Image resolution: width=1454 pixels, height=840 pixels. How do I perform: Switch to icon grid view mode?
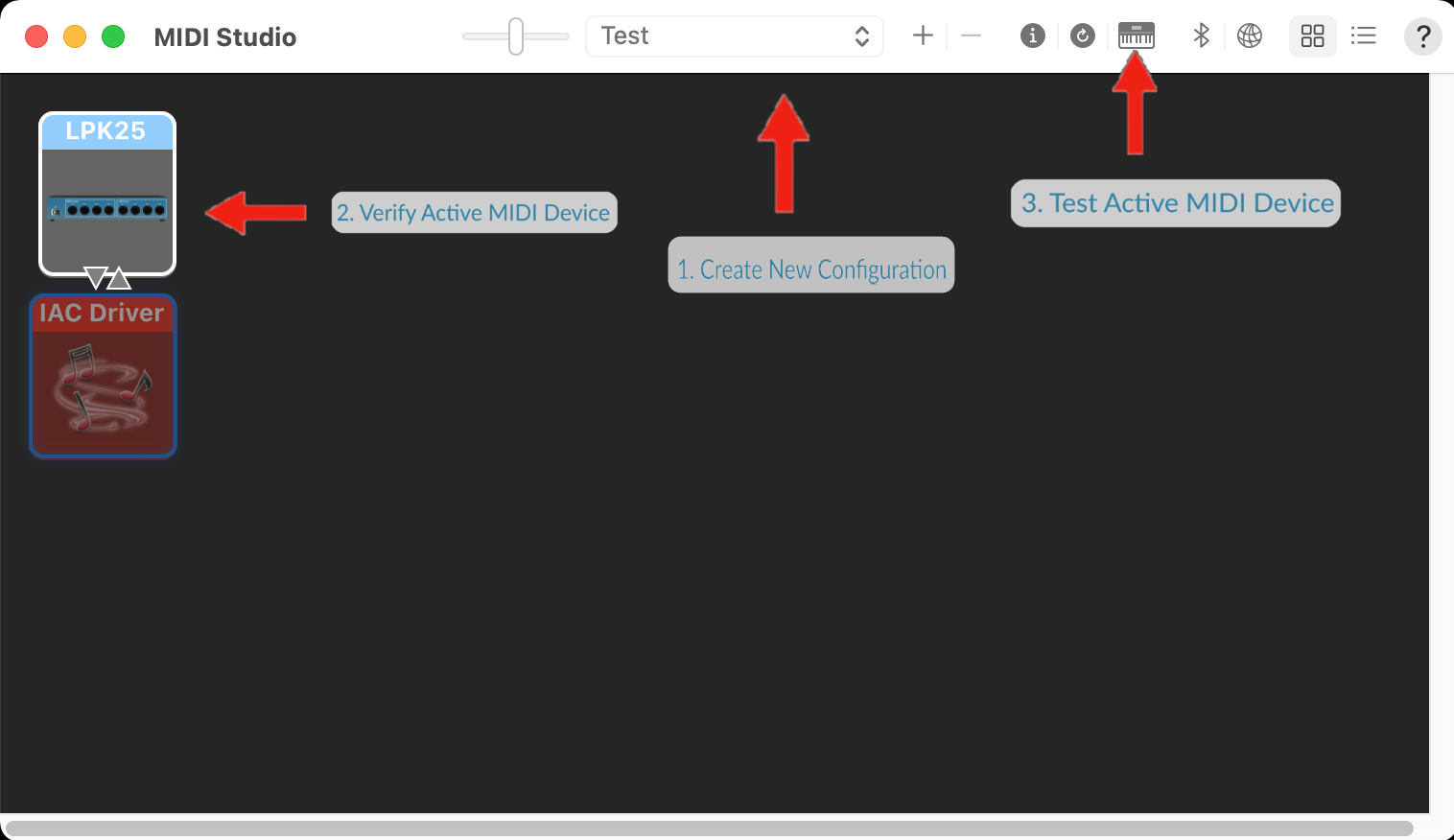coord(1312,35)
